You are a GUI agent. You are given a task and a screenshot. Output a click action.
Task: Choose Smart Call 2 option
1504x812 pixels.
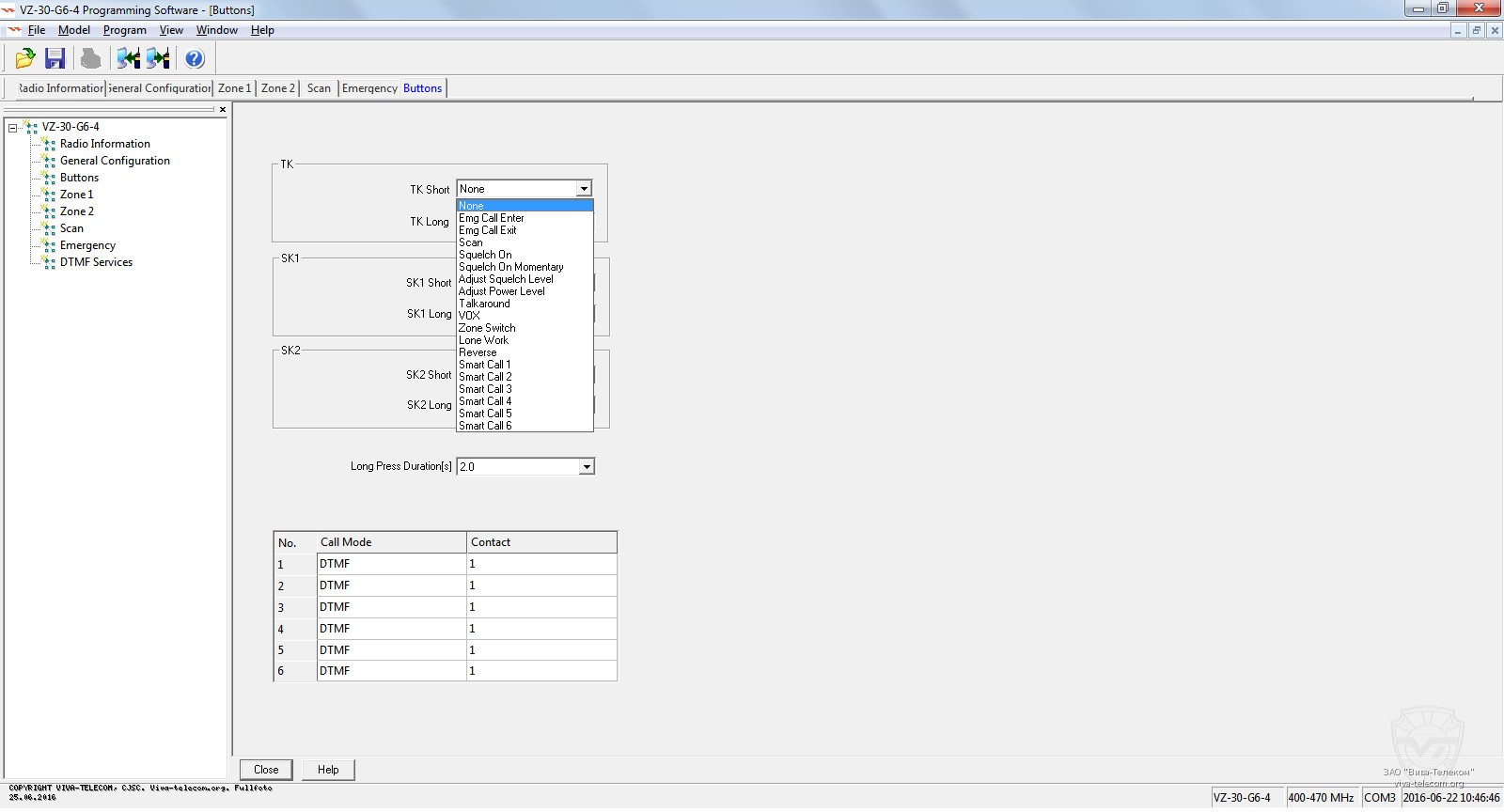pyautogui.click(x=525, y=377)
